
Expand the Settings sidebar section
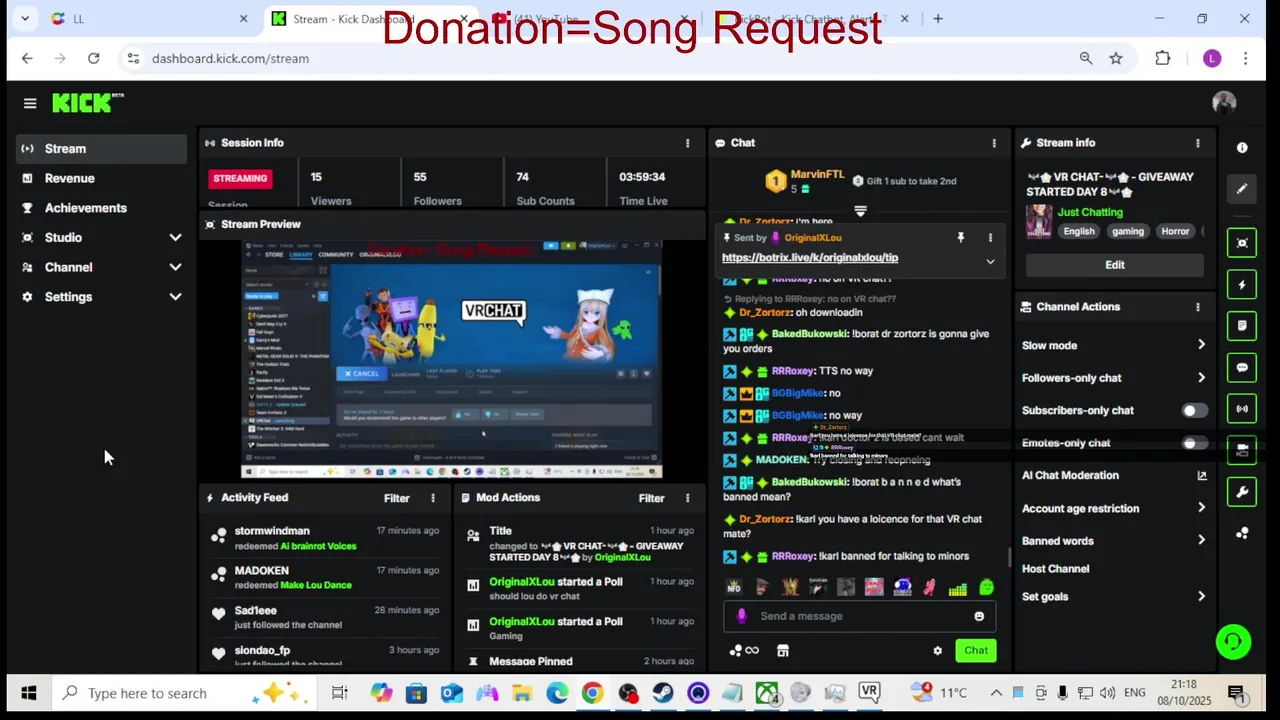tap(175, 297)
